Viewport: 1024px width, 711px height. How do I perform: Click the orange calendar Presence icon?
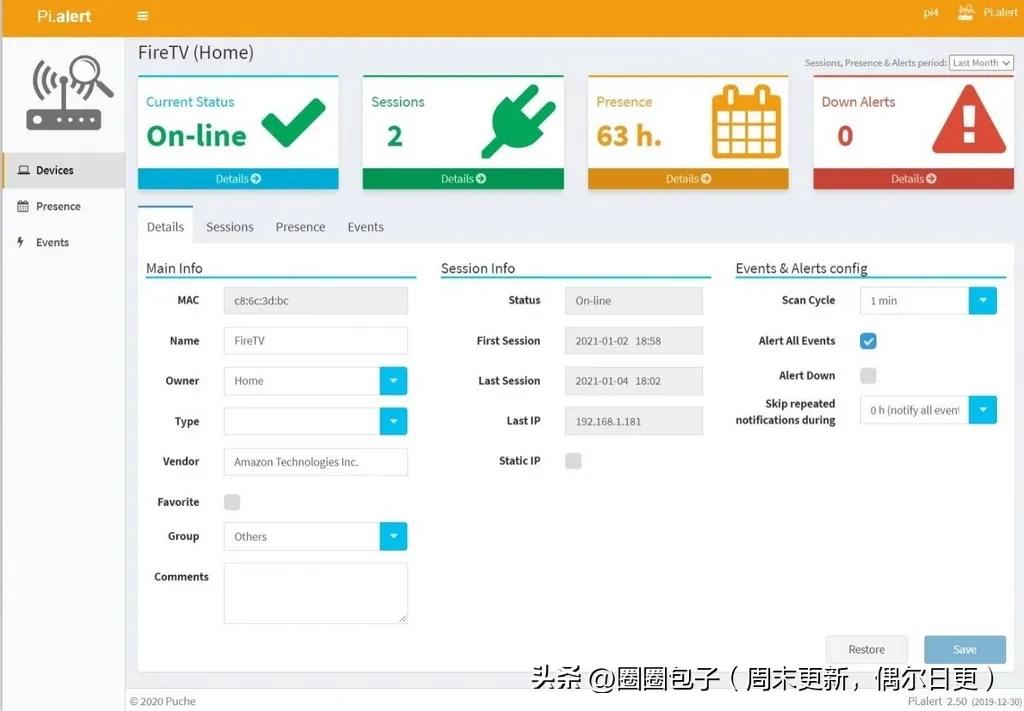[x=746, y=122]
